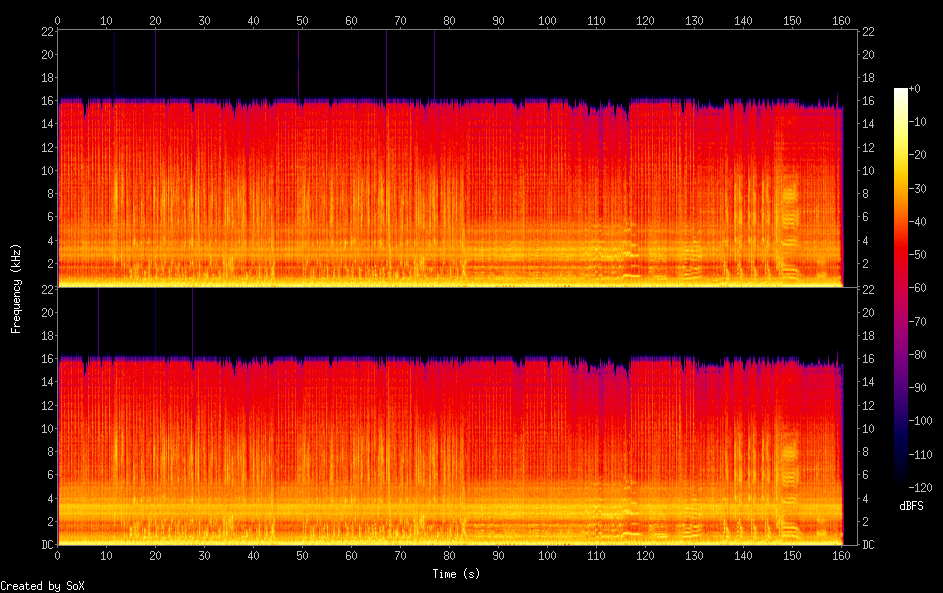
Task: Select the "+0" value on the dBFS scale
Action: [x=914, y=88]
